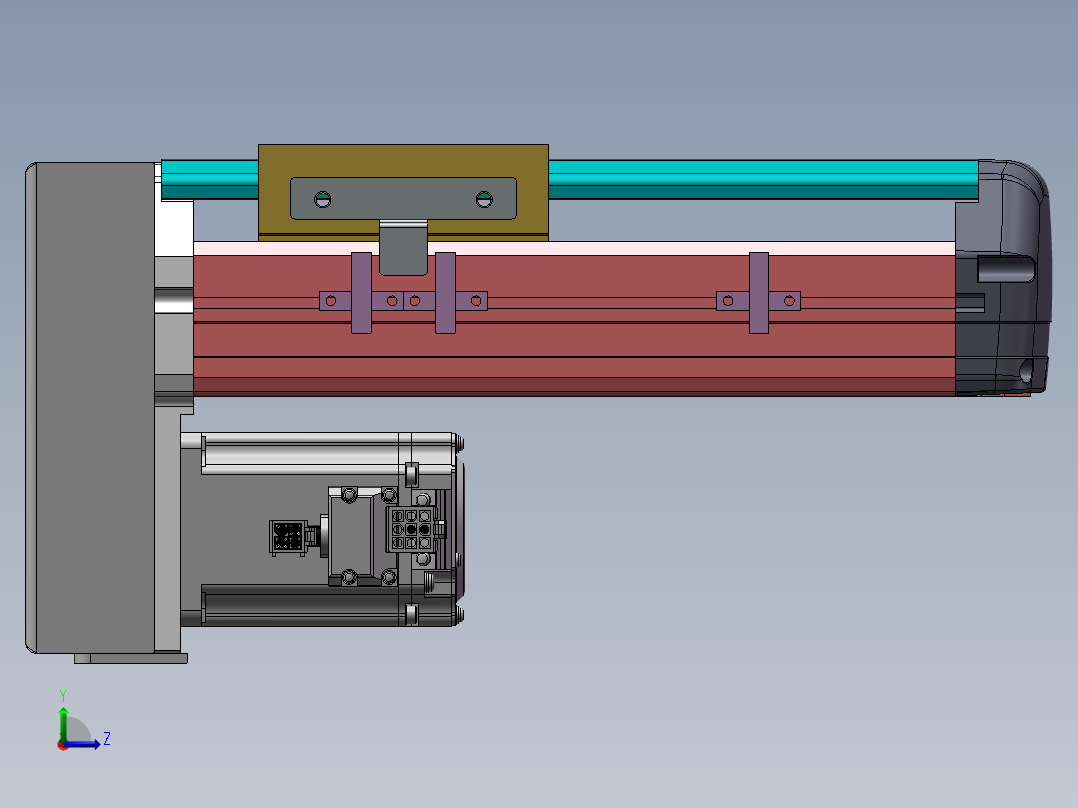Pick the bottom-left screw of the encoder cover

click(349, 576)
